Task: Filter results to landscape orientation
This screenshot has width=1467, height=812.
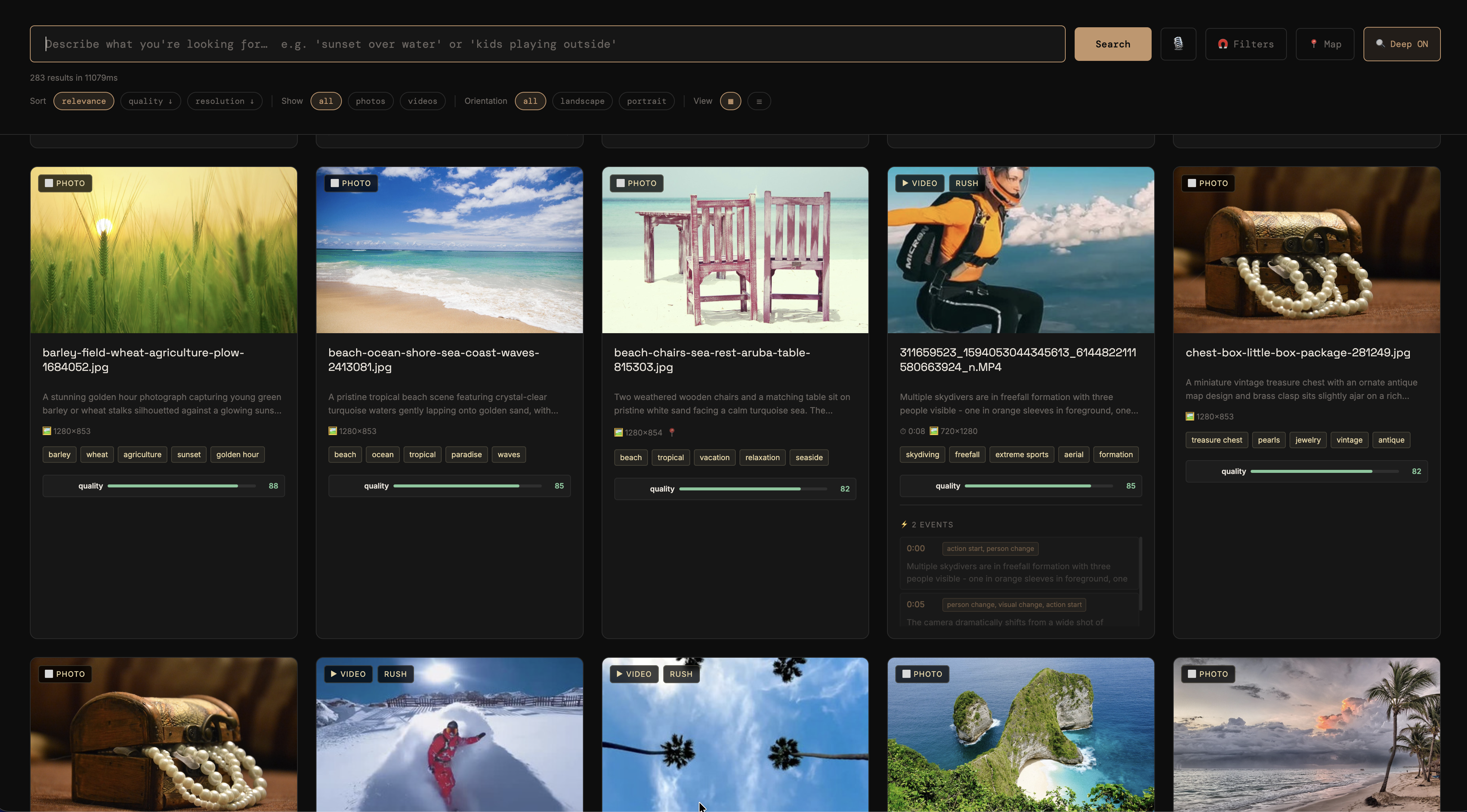Action: [582, 101]
